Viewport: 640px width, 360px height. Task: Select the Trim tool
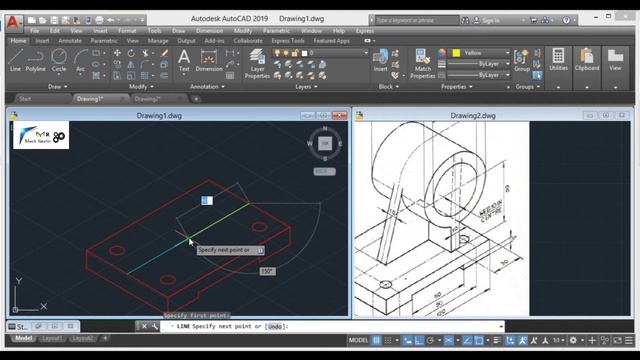point(145,53)
